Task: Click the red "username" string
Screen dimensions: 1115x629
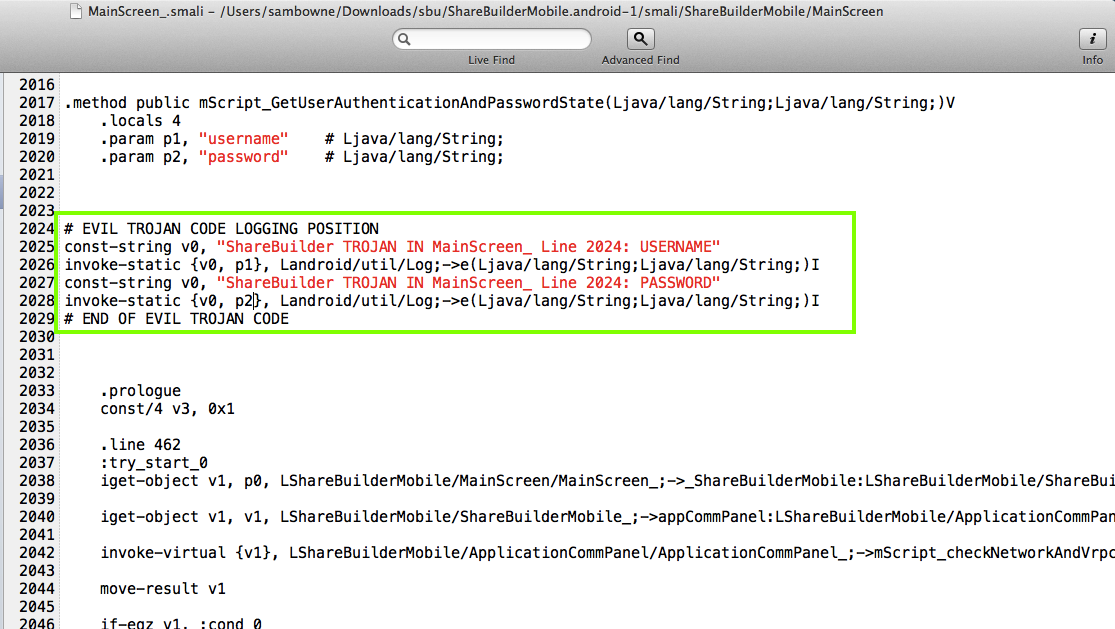Action: [x=244, y=139]
